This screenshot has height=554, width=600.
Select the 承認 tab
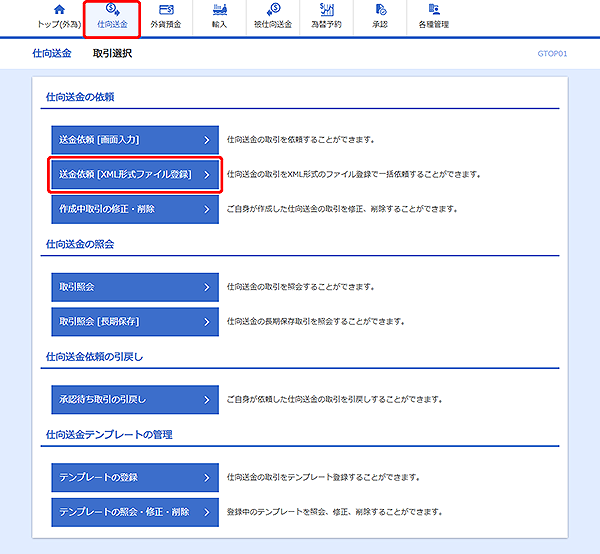pos(380,18)
